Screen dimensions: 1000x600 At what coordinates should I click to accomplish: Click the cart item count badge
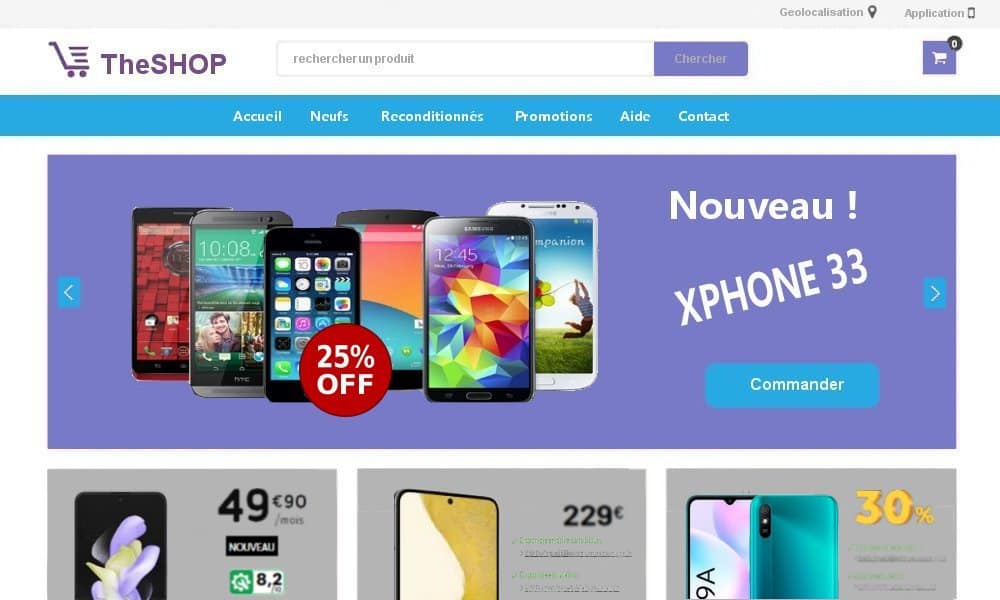[954, 43]
